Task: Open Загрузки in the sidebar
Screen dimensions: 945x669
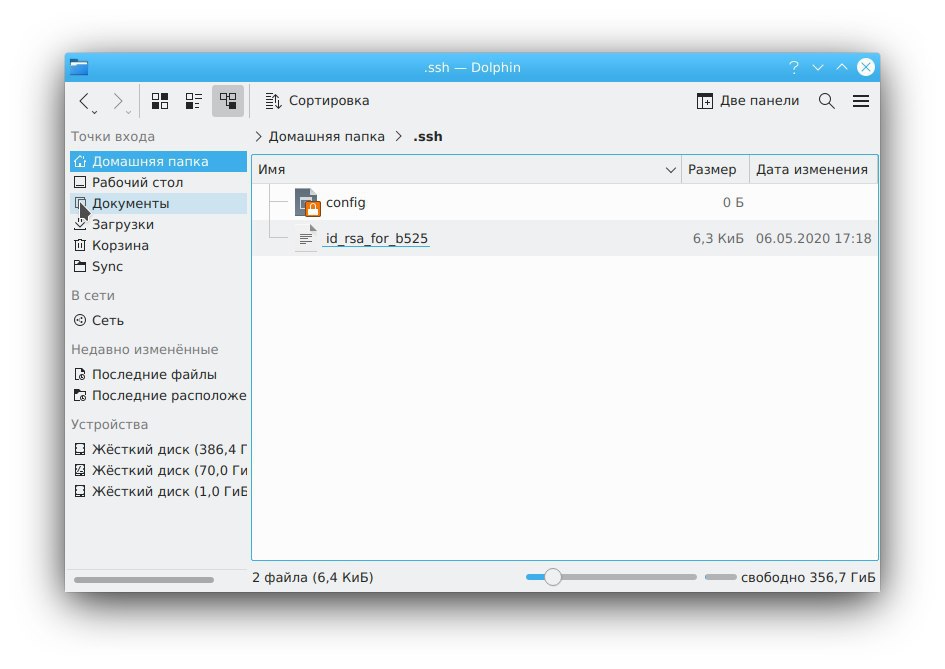Action: pos(159,224)
